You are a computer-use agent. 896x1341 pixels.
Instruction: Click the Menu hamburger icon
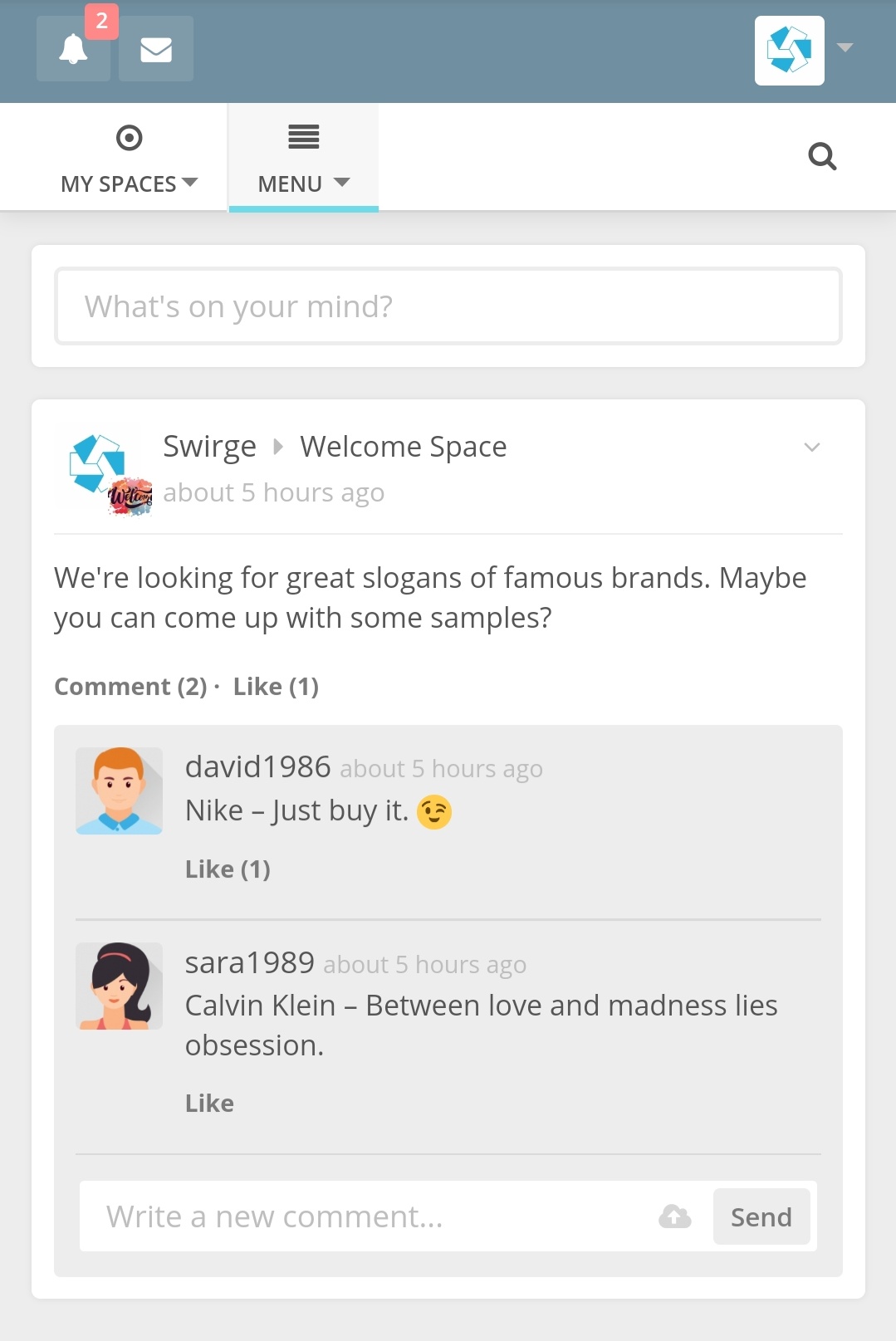(304, 136)
